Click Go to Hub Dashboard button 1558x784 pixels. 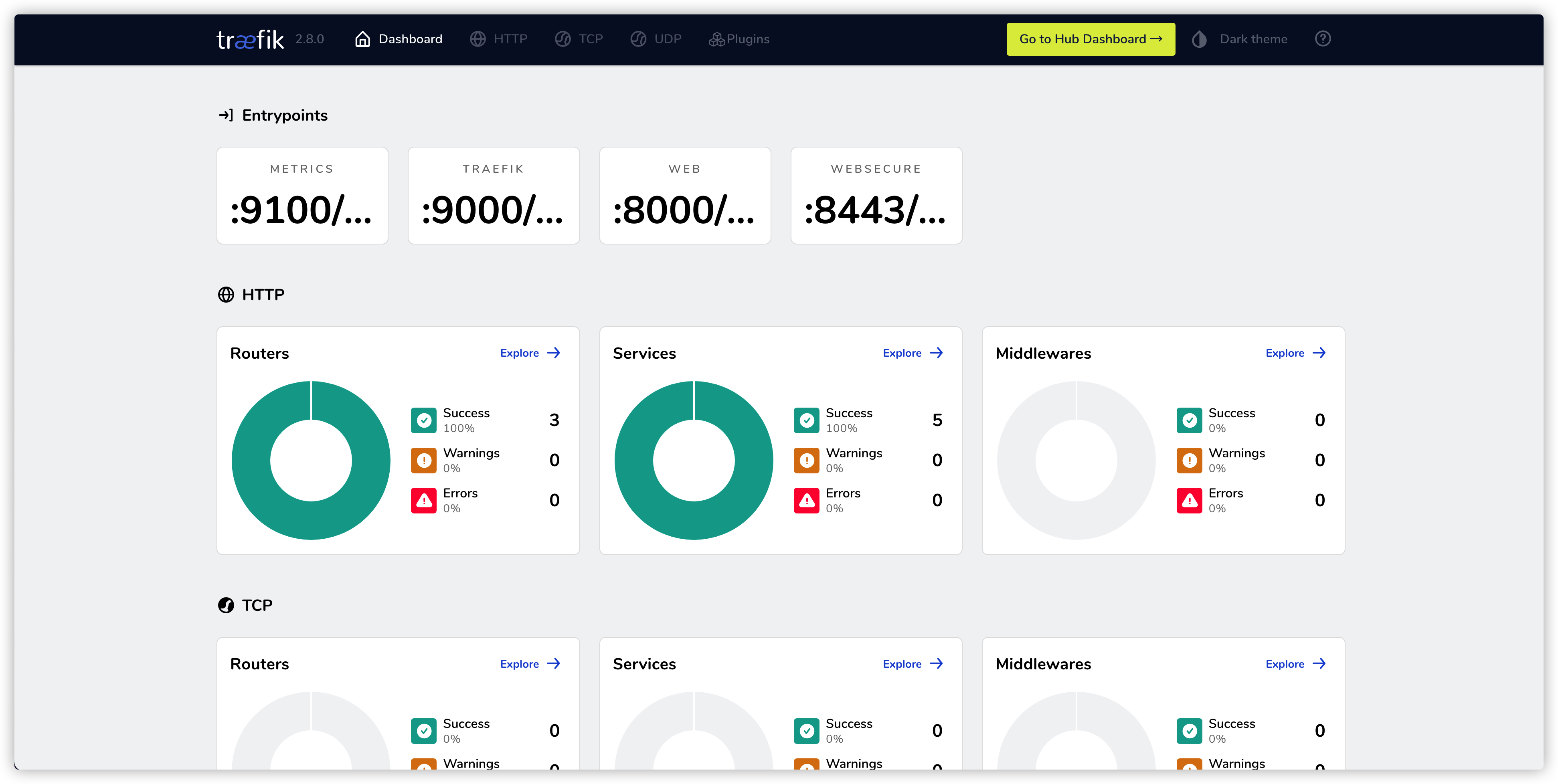1091,39
